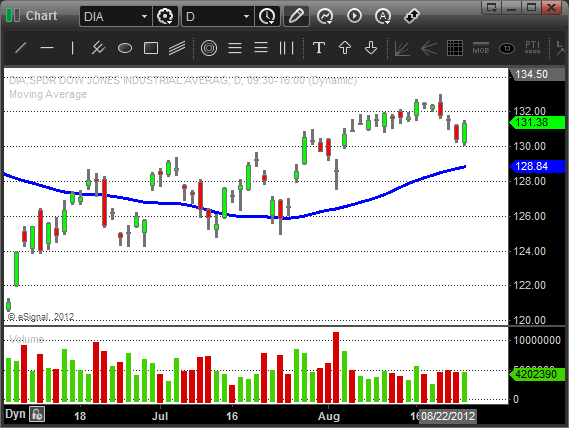Click the 131.38 last price marker
This screenshot has width=569, height=428.
tap(537, 122)
